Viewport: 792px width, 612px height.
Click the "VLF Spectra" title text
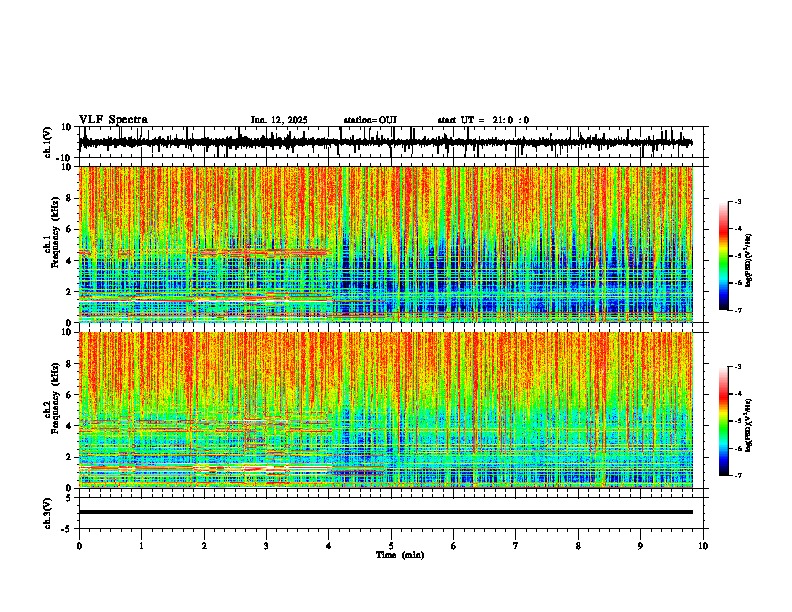(x=113, y=120)
